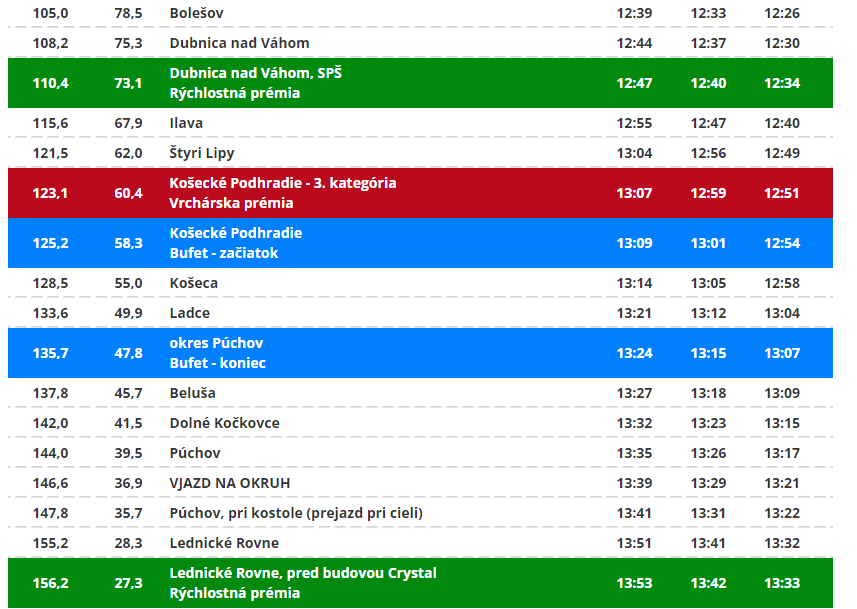The image size is (857, 609).
Task: Click the VJAZD NA OKRUH text
Action: [x=229, y=483]
